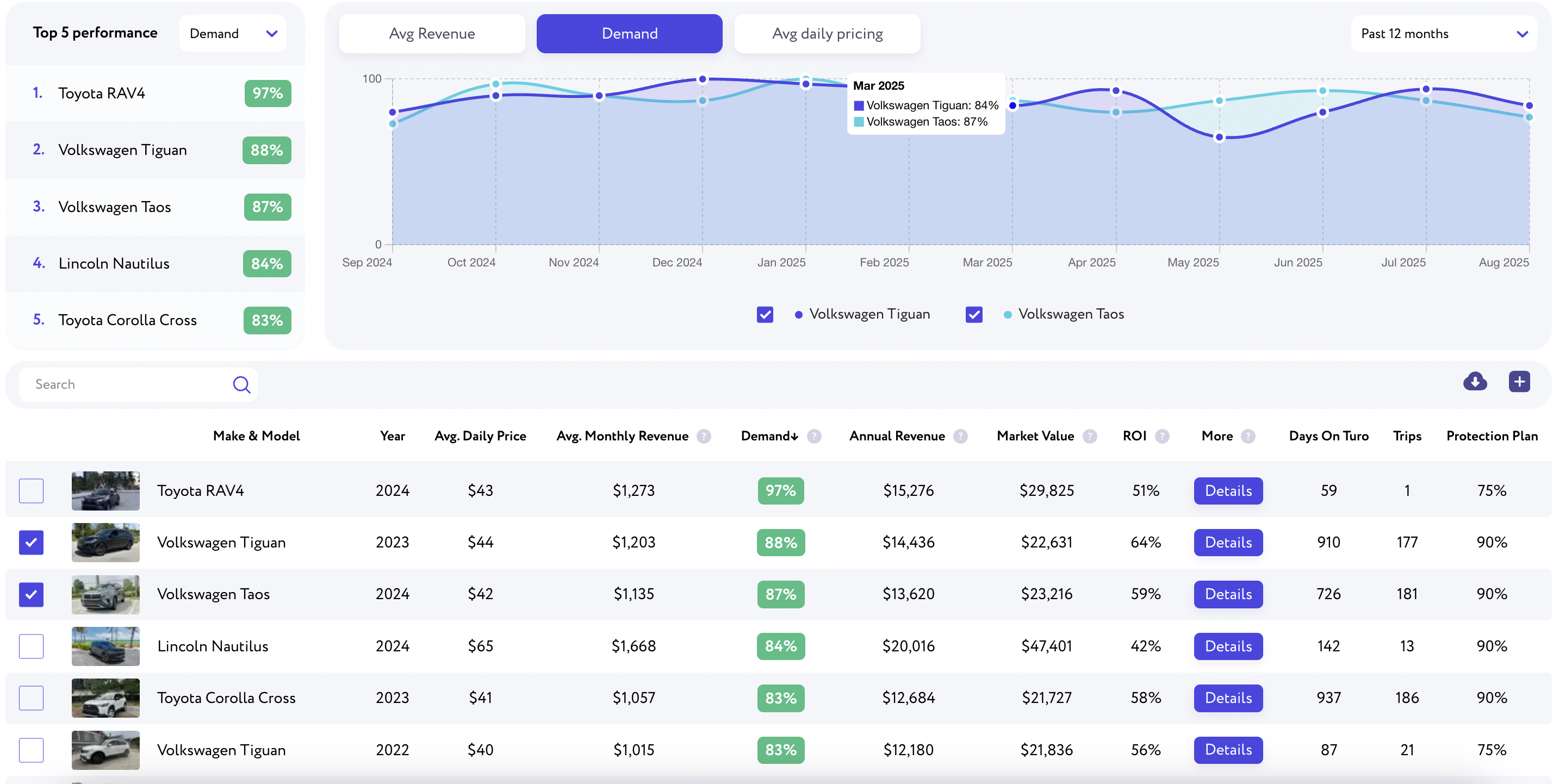Check the Toyota RAV4 row checkbox
Viewport: 1553px width, 784px height.
coord(32,490)
